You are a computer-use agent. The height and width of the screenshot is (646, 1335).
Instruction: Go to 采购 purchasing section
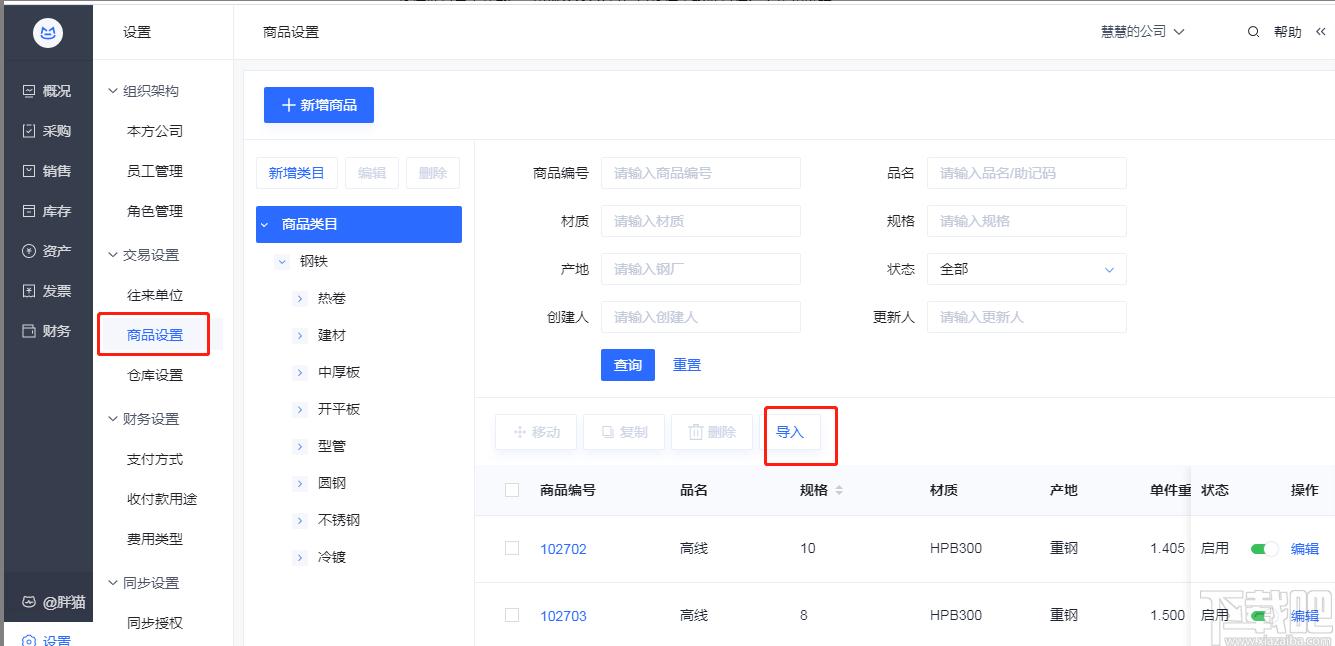(x=47, y=131)
